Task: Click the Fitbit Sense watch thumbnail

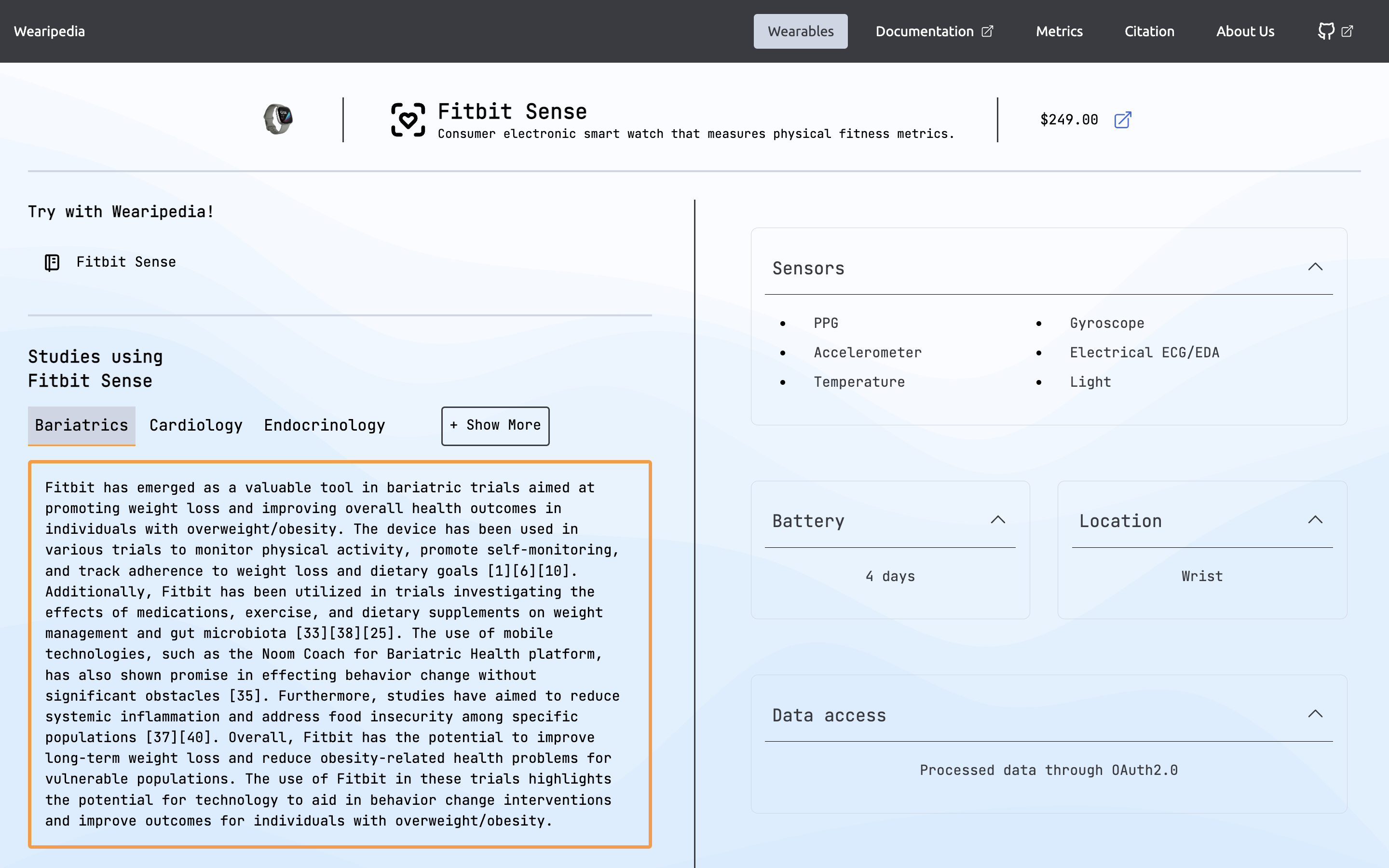Action: click(278, 120)
